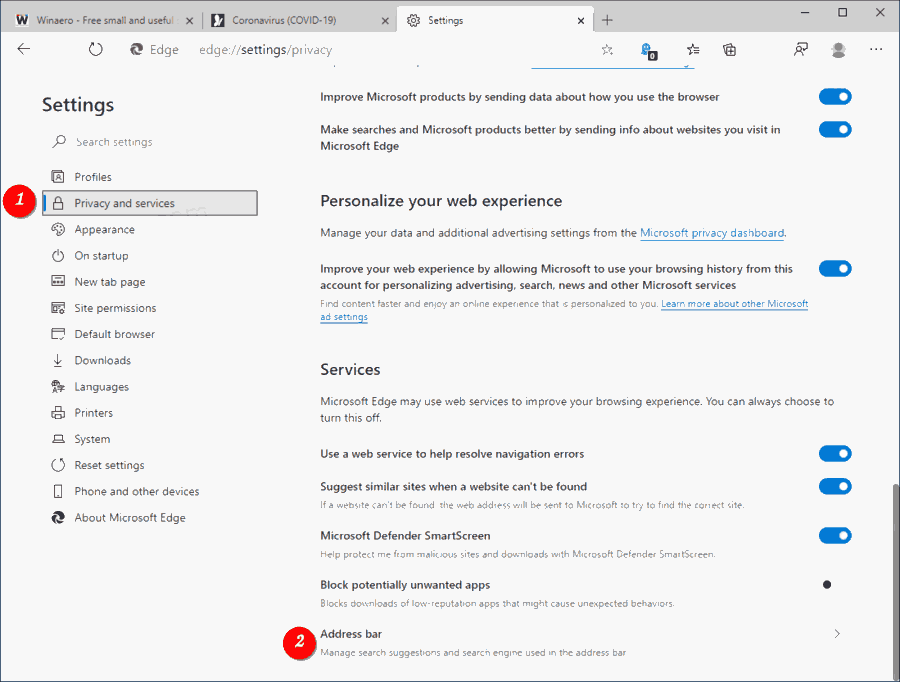Open Downloads settings label

(x=103, y=360)
